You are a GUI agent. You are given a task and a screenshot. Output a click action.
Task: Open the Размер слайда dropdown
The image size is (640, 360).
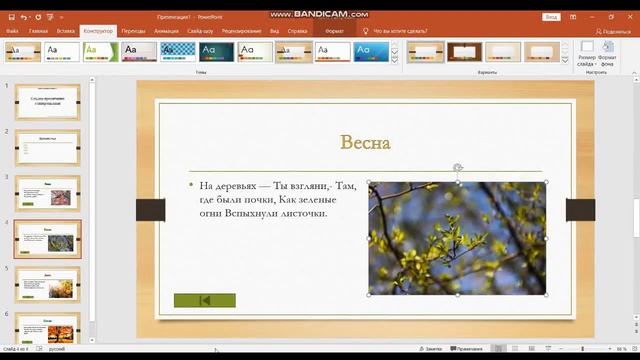click(x=587, y=53)
